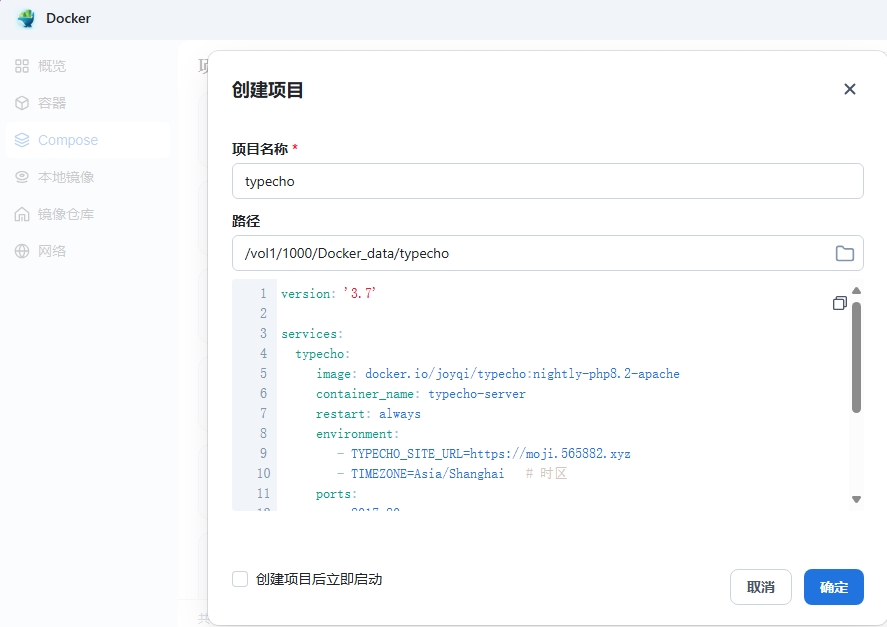This screenshot has height=627, width=887.
Task: Focus the 项目名称 typecho input field
Action: 548,181
